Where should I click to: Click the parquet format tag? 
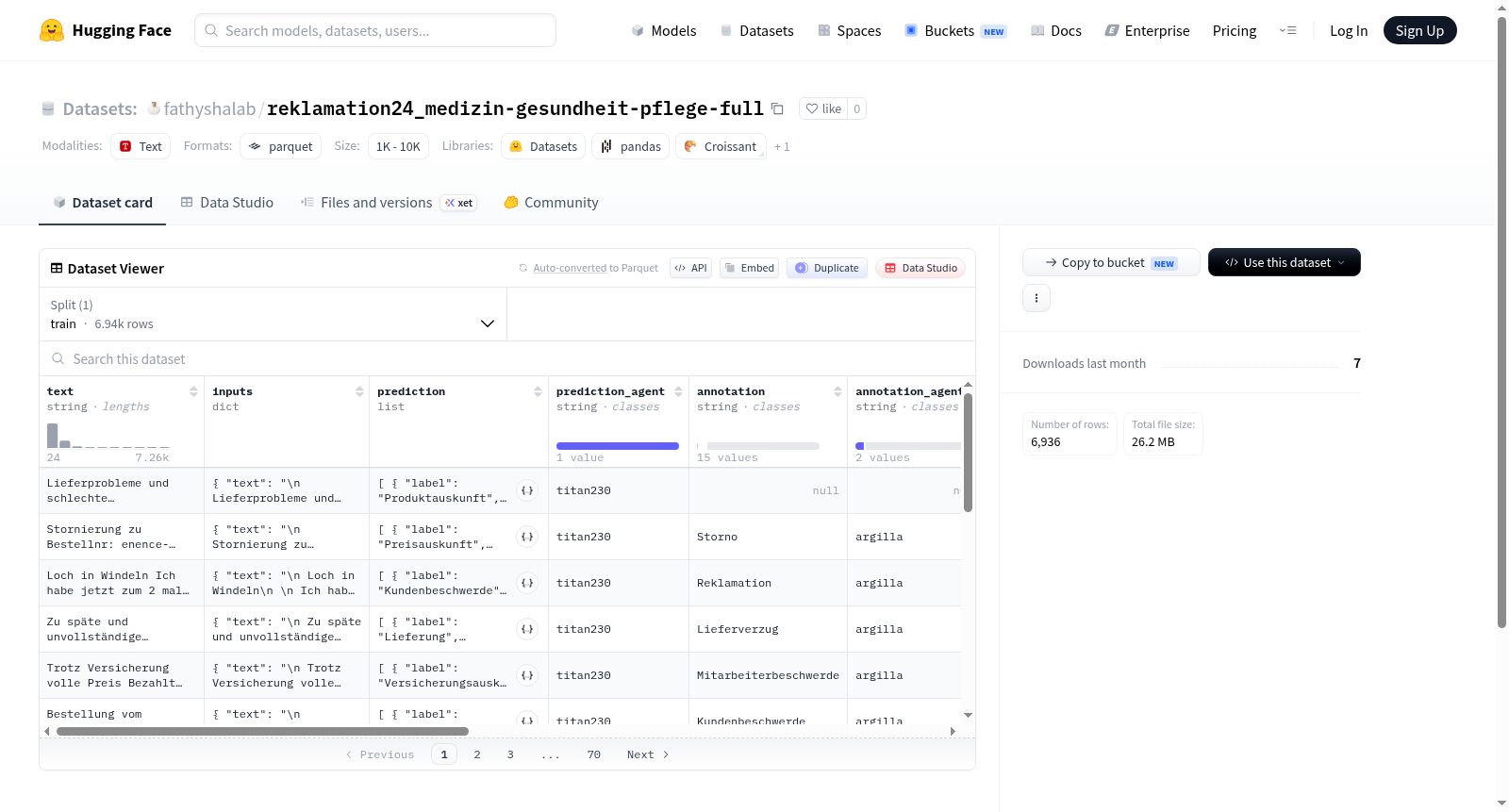[280, 146]
